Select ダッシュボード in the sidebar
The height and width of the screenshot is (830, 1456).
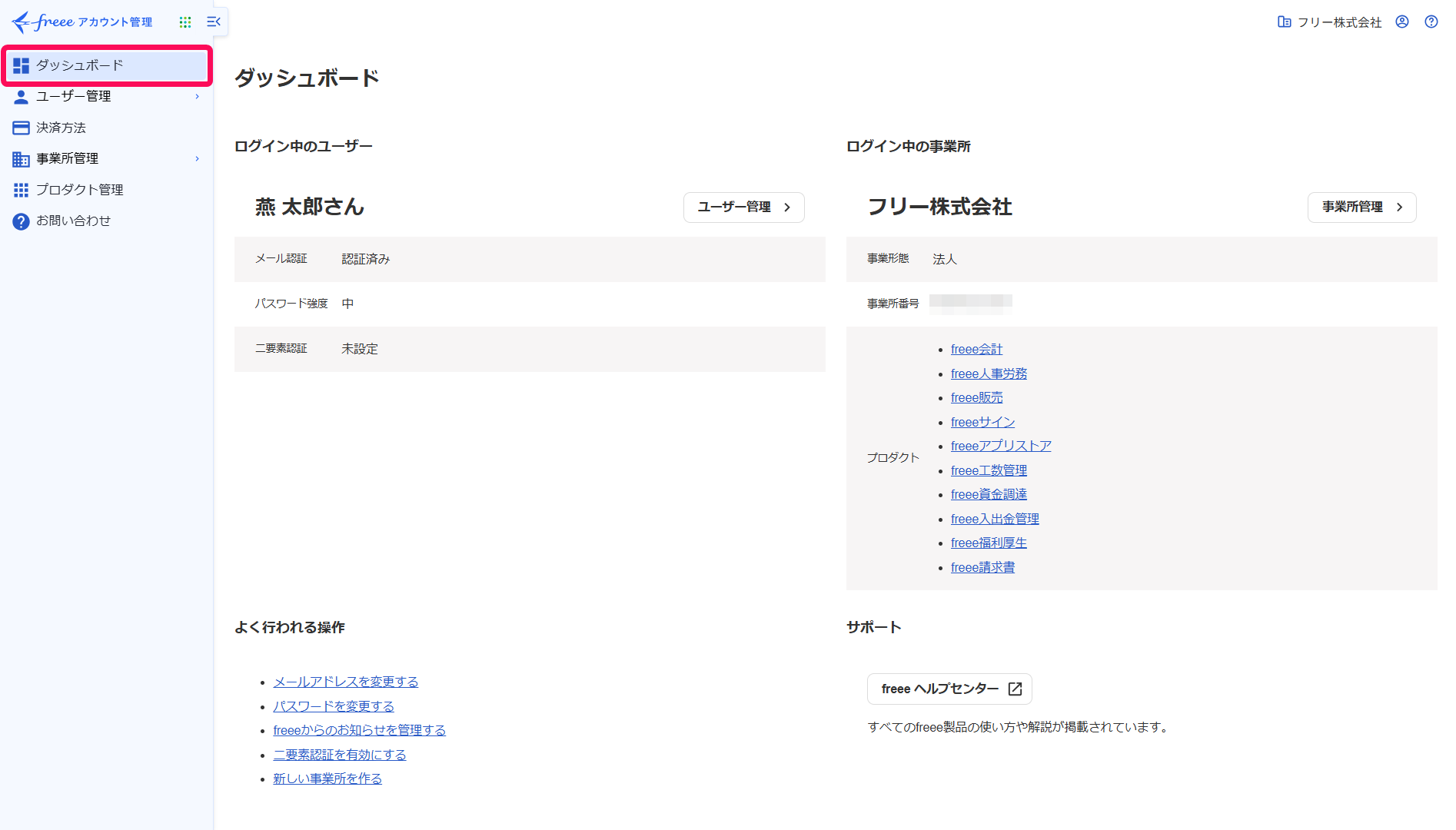pyautogui.click(x=107, y=65)
